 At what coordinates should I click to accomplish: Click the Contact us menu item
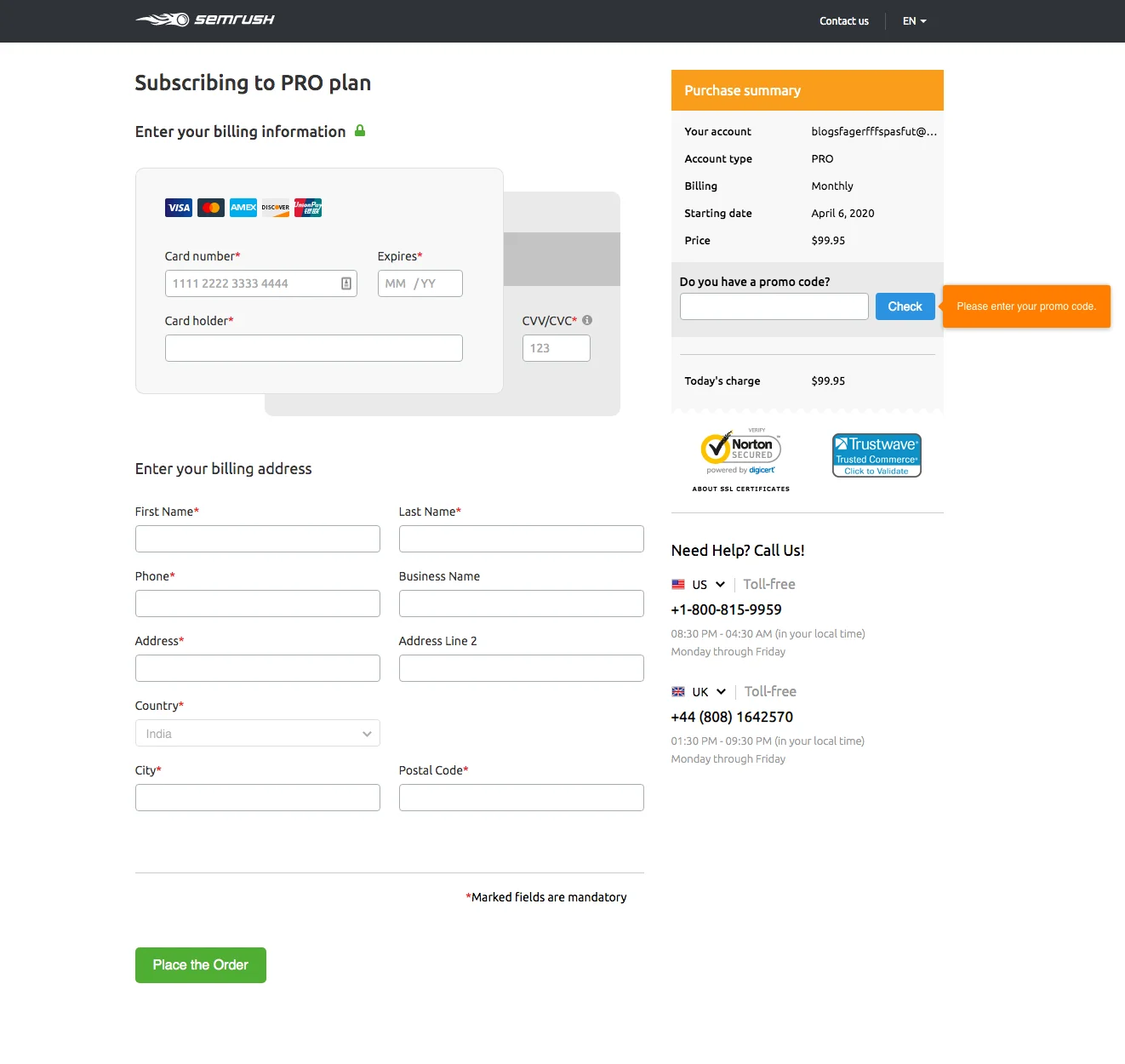point(843,20)
